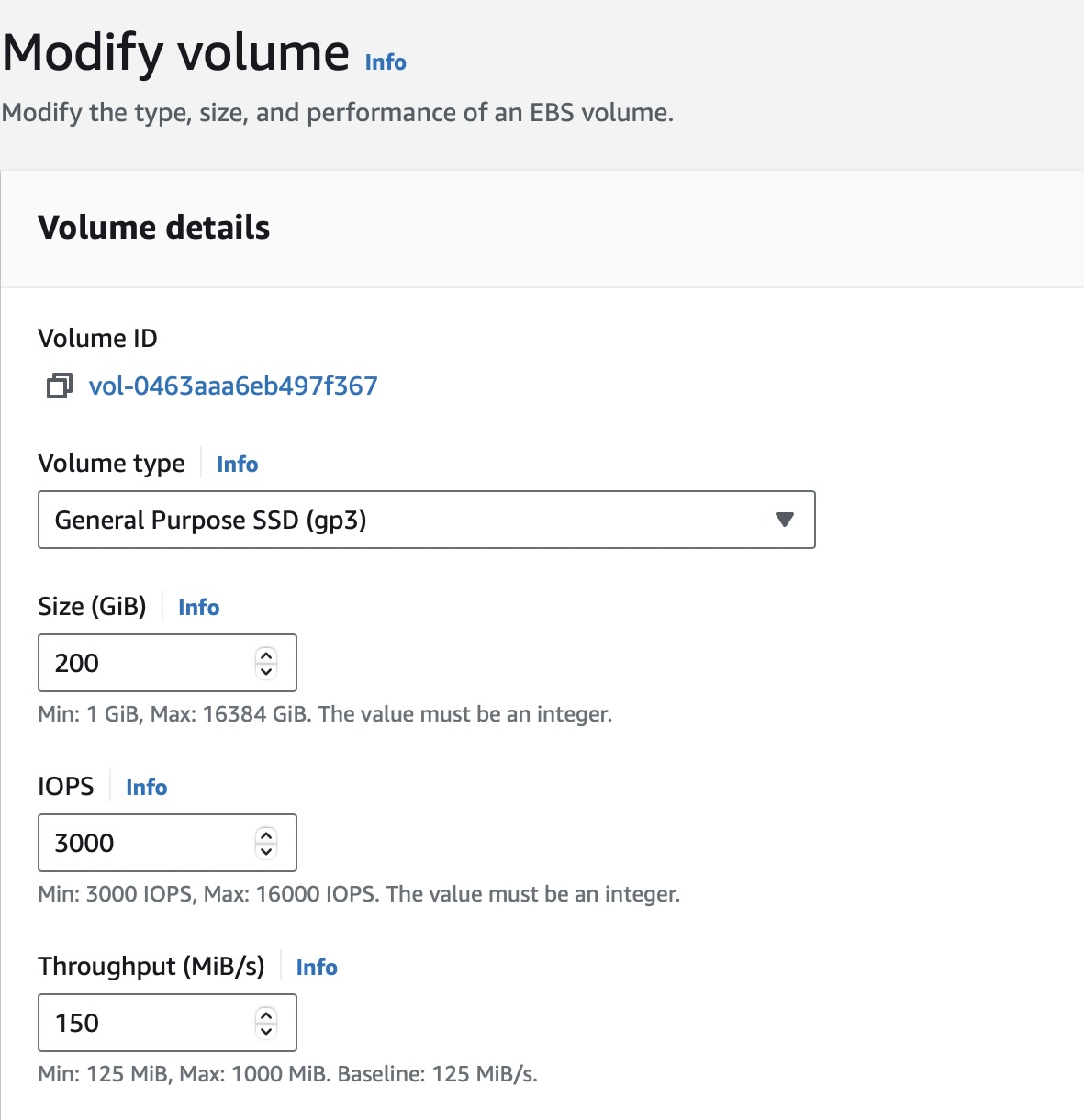Copy the volume ID with copy icon
Viewport: 1084px width, 1120px height.
click(x=59, y=386)
